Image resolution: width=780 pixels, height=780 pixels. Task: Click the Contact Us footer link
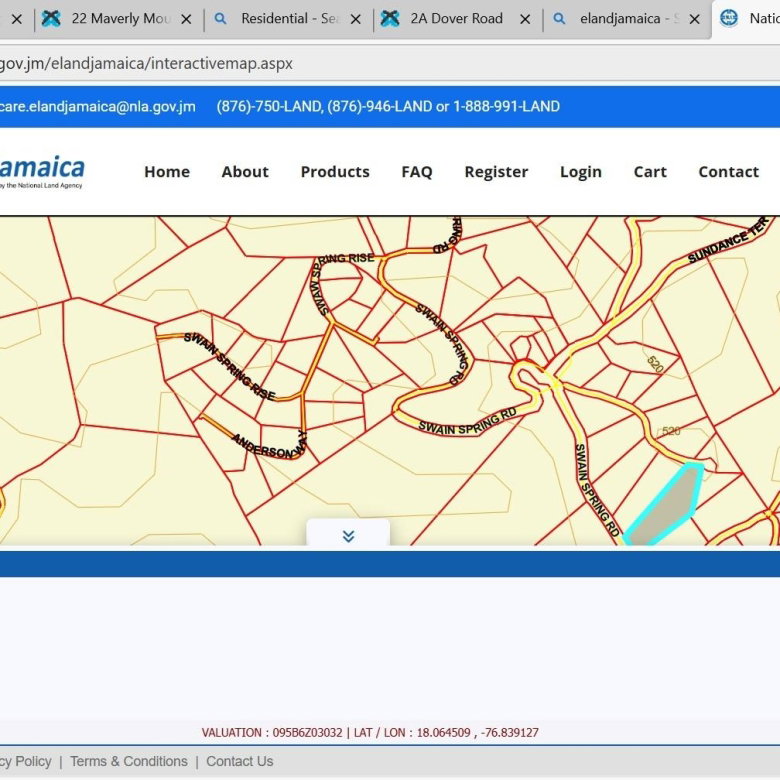239,762
